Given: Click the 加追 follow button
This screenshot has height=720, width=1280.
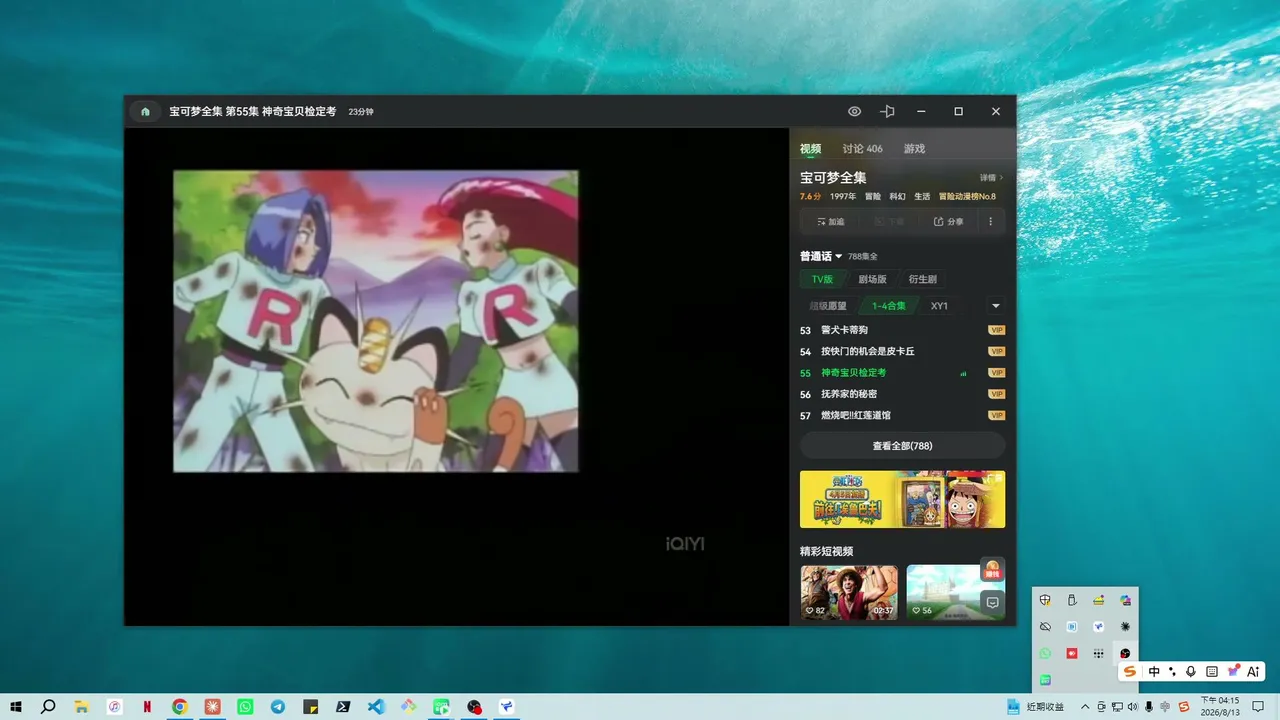Looking at the screenshot, I should pos(831,222).
